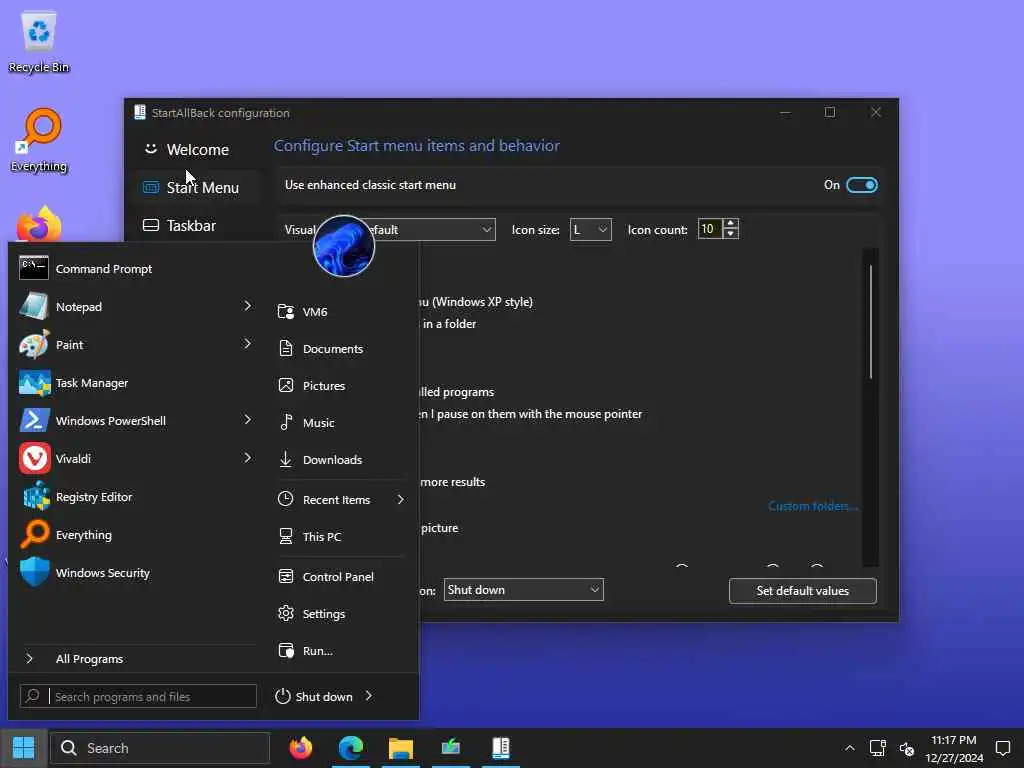Click the Windows Start button
The height and width of the screenshot is (768, 1024).
tap(24, 748)
